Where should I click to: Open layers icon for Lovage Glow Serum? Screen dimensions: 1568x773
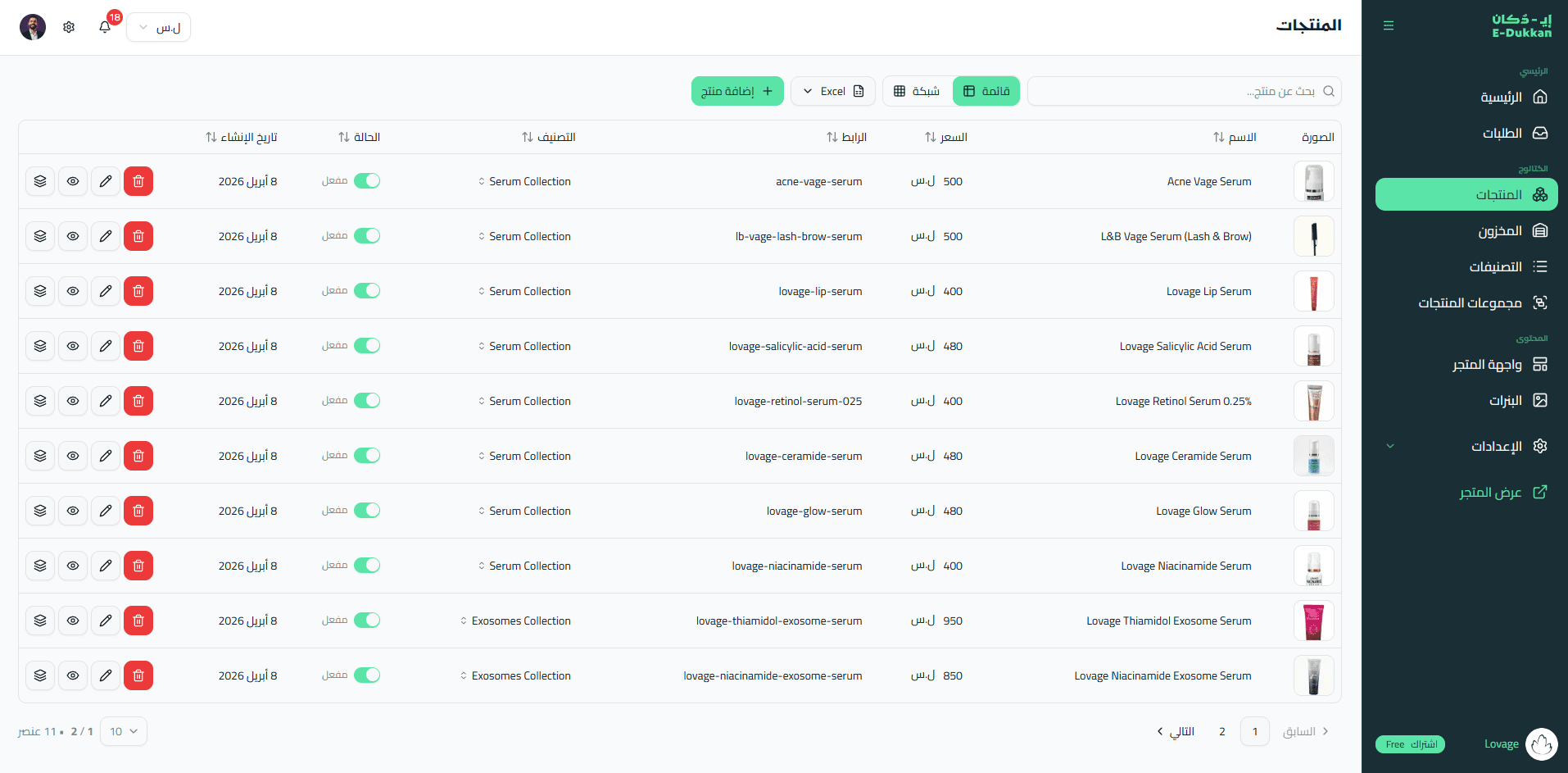[40, 511]
